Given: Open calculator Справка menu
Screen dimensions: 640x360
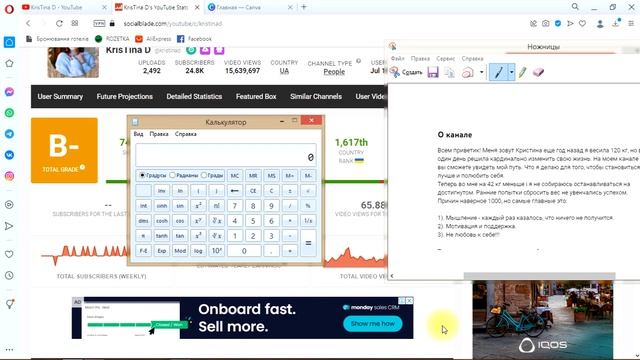Looking at the screenshot, I should point(186,134).
